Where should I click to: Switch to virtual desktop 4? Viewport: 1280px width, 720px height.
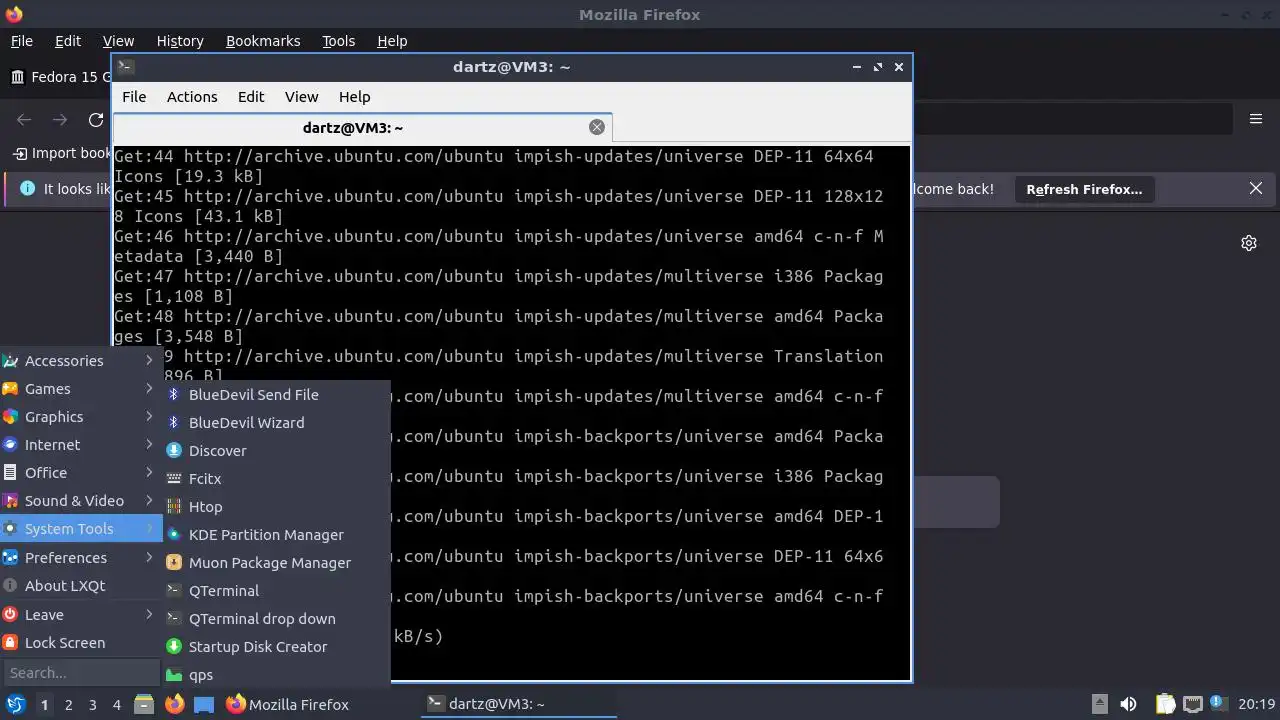[x=116, y=705]
